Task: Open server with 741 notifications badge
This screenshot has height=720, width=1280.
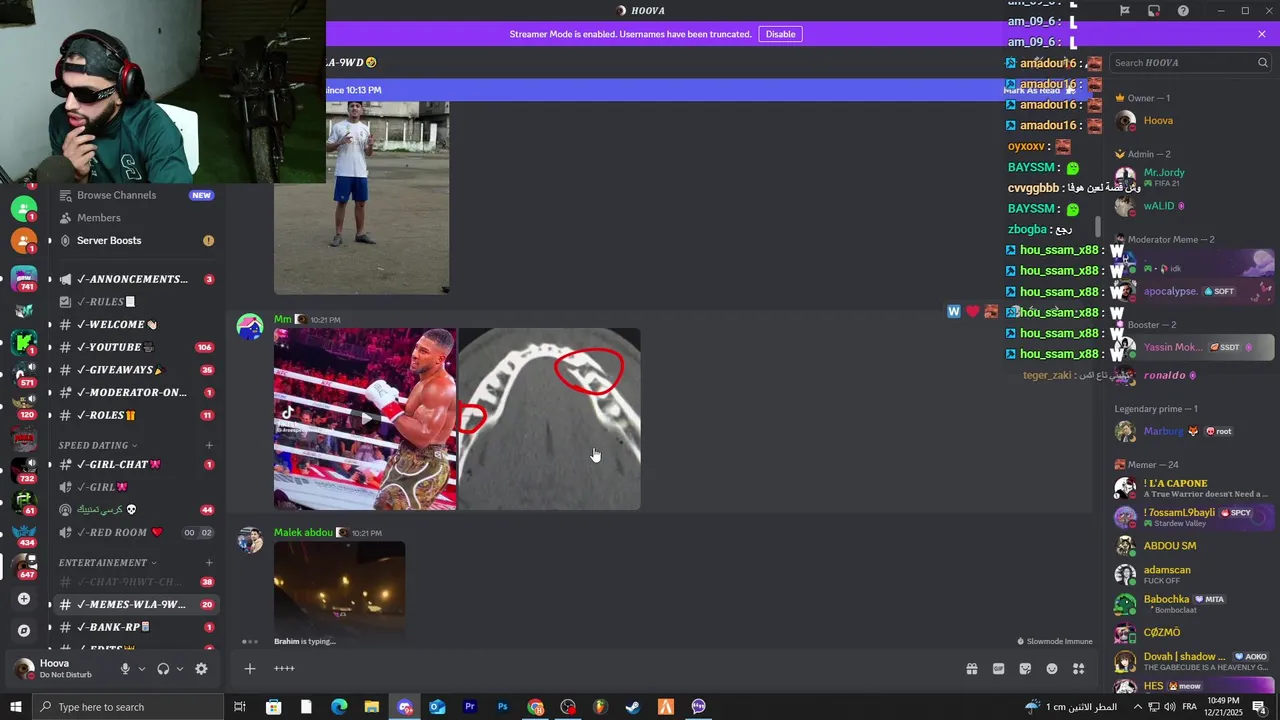Action: point(24,278)
